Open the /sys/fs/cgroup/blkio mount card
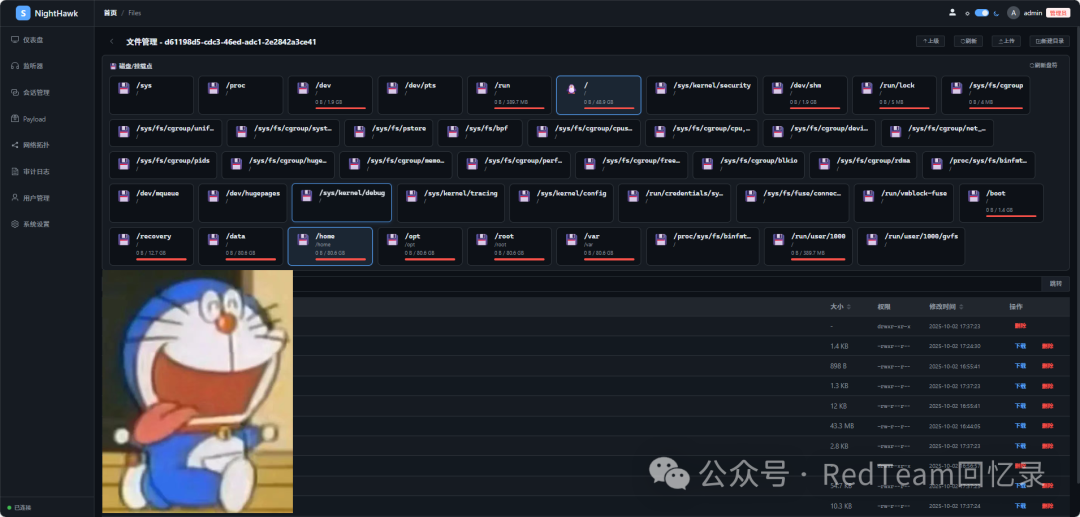 [749, 165]
